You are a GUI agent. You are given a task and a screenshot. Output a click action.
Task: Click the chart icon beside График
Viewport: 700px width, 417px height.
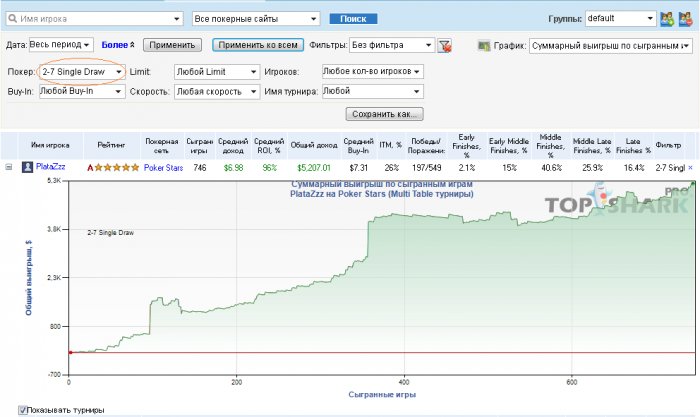pyautogui.click(x=484, y=46)
